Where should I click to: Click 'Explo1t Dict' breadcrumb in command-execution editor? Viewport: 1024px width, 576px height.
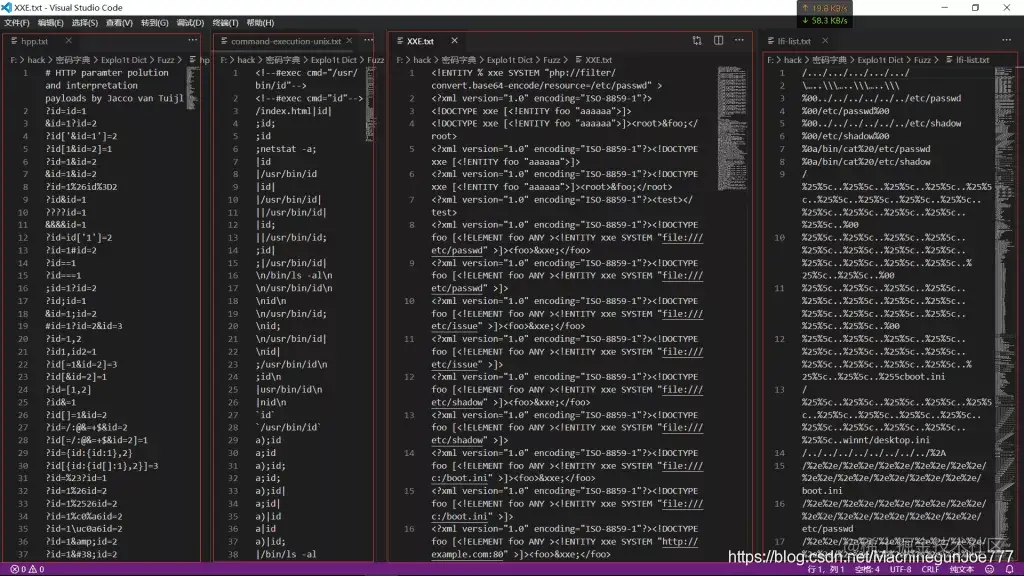(334, 60)
